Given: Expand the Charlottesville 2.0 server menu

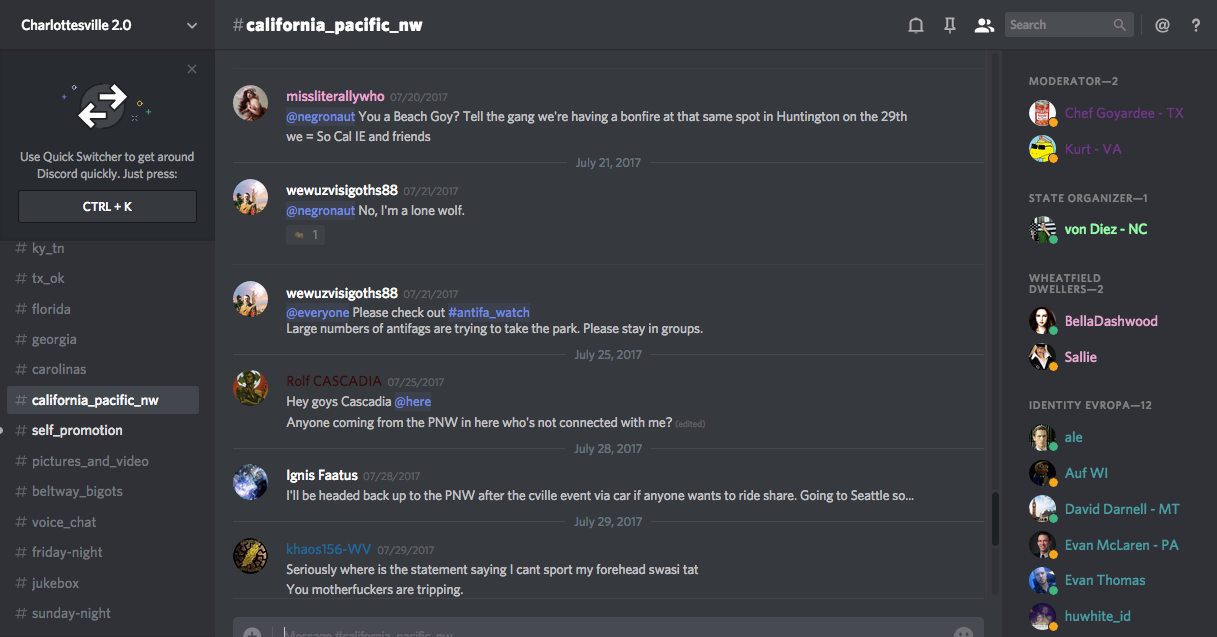Looking at the screenshot, I should 192,25.
